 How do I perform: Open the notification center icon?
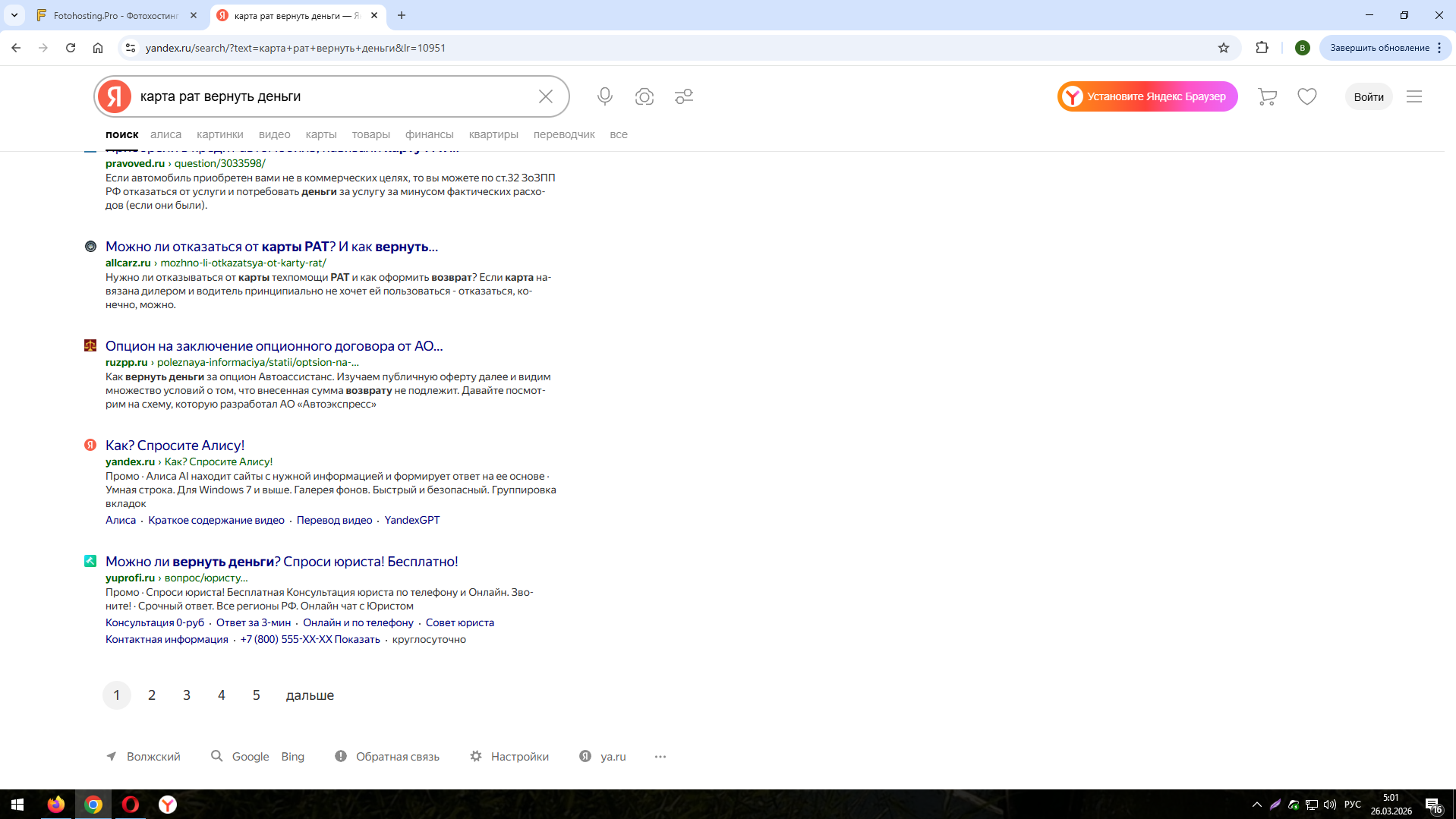(1433, 805)
